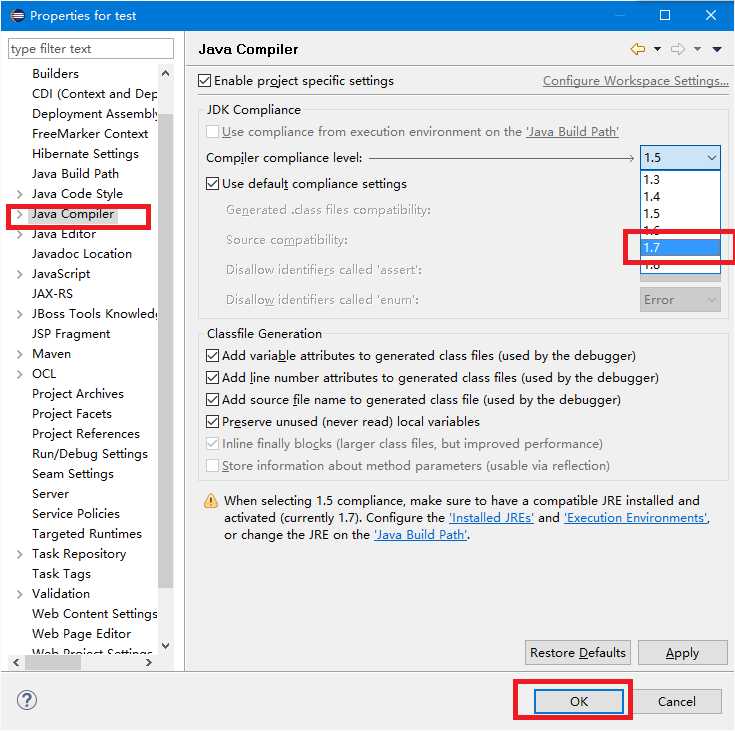The image size is (735, 731).
Task: Click the warning icon beside compliance message
Action: [211, 501]
